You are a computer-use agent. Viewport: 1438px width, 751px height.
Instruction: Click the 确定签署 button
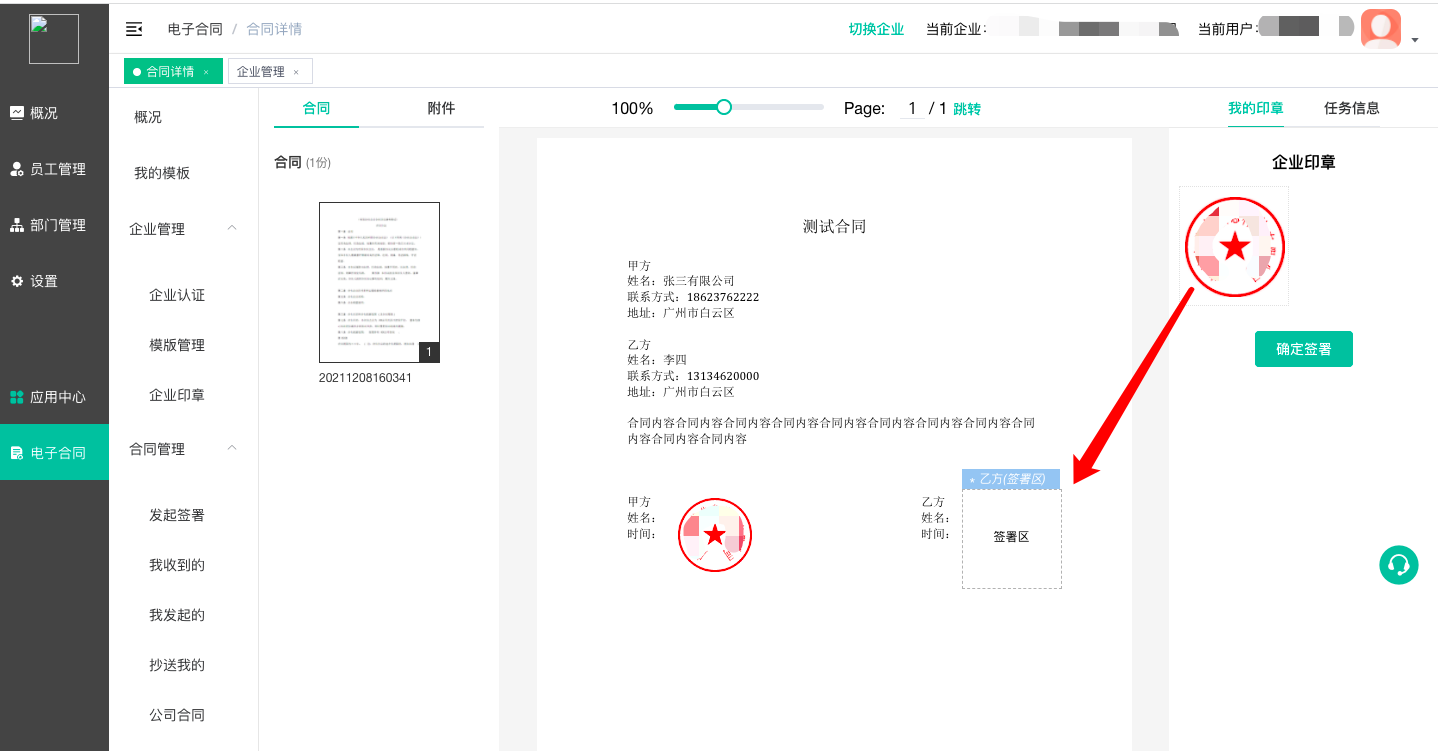(1303, 349)
